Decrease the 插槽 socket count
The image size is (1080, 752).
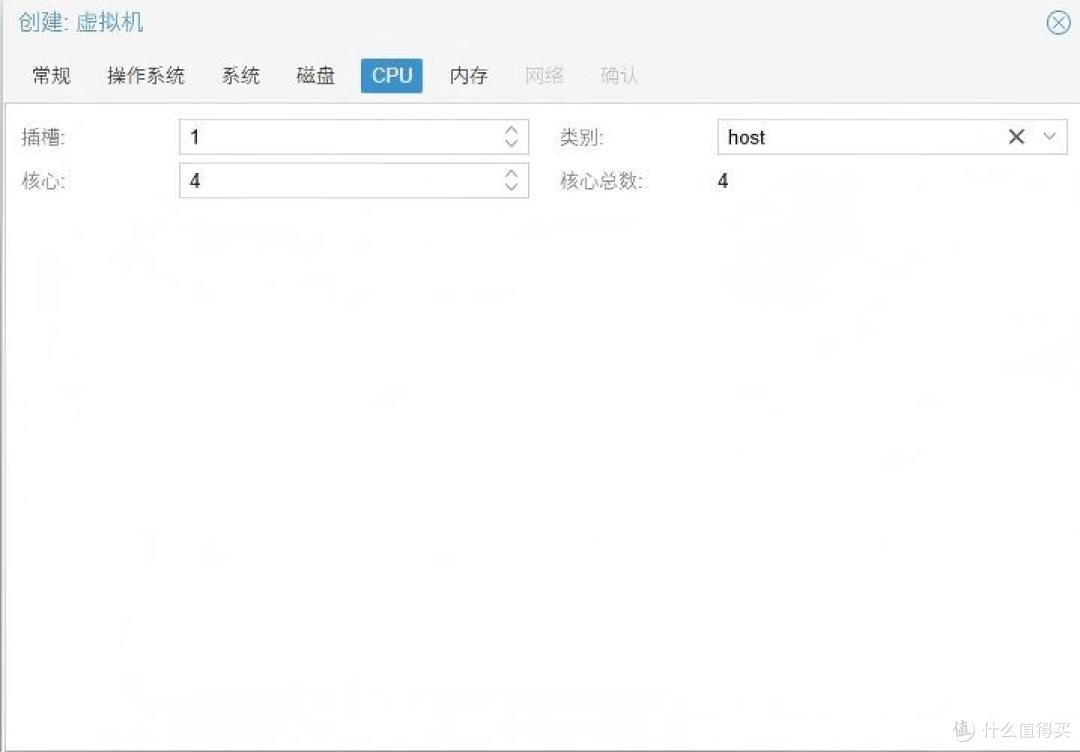511,143
